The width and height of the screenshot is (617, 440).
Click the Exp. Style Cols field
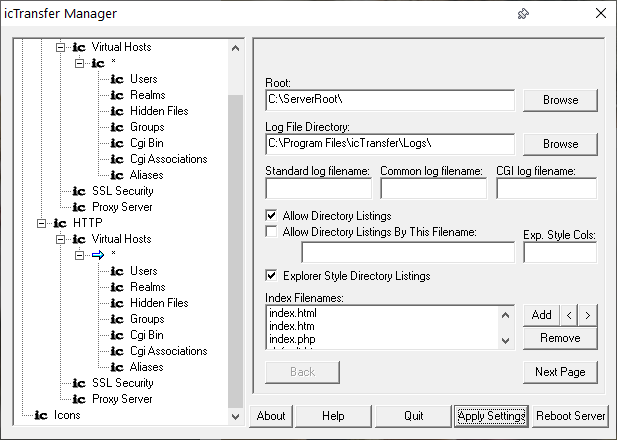(560, 252)
